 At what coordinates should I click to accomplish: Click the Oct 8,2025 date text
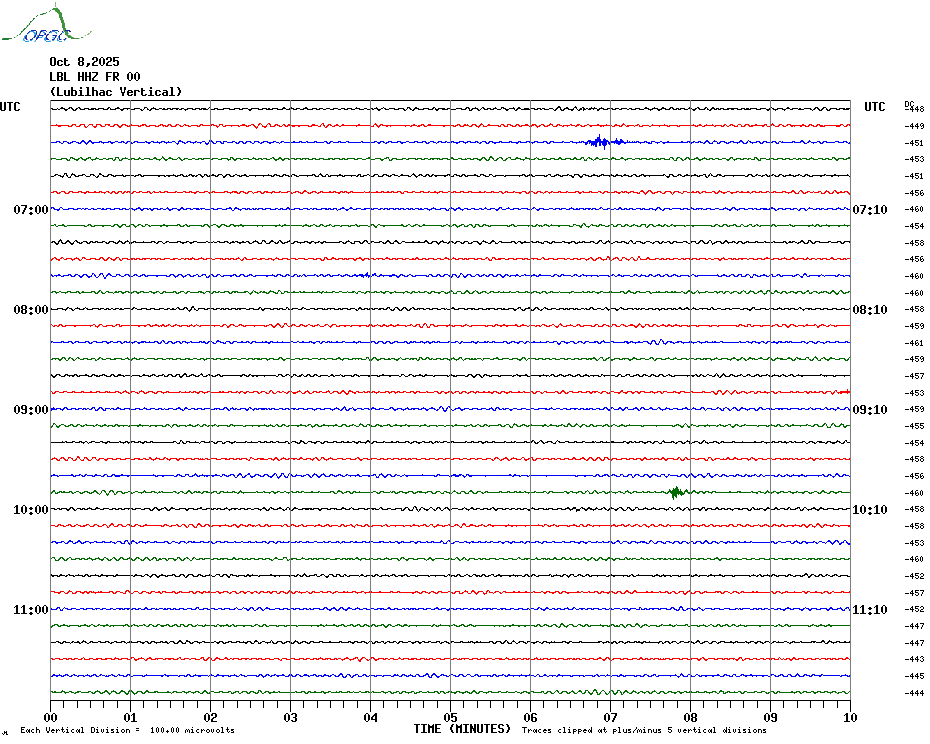(x=84, y=61)
